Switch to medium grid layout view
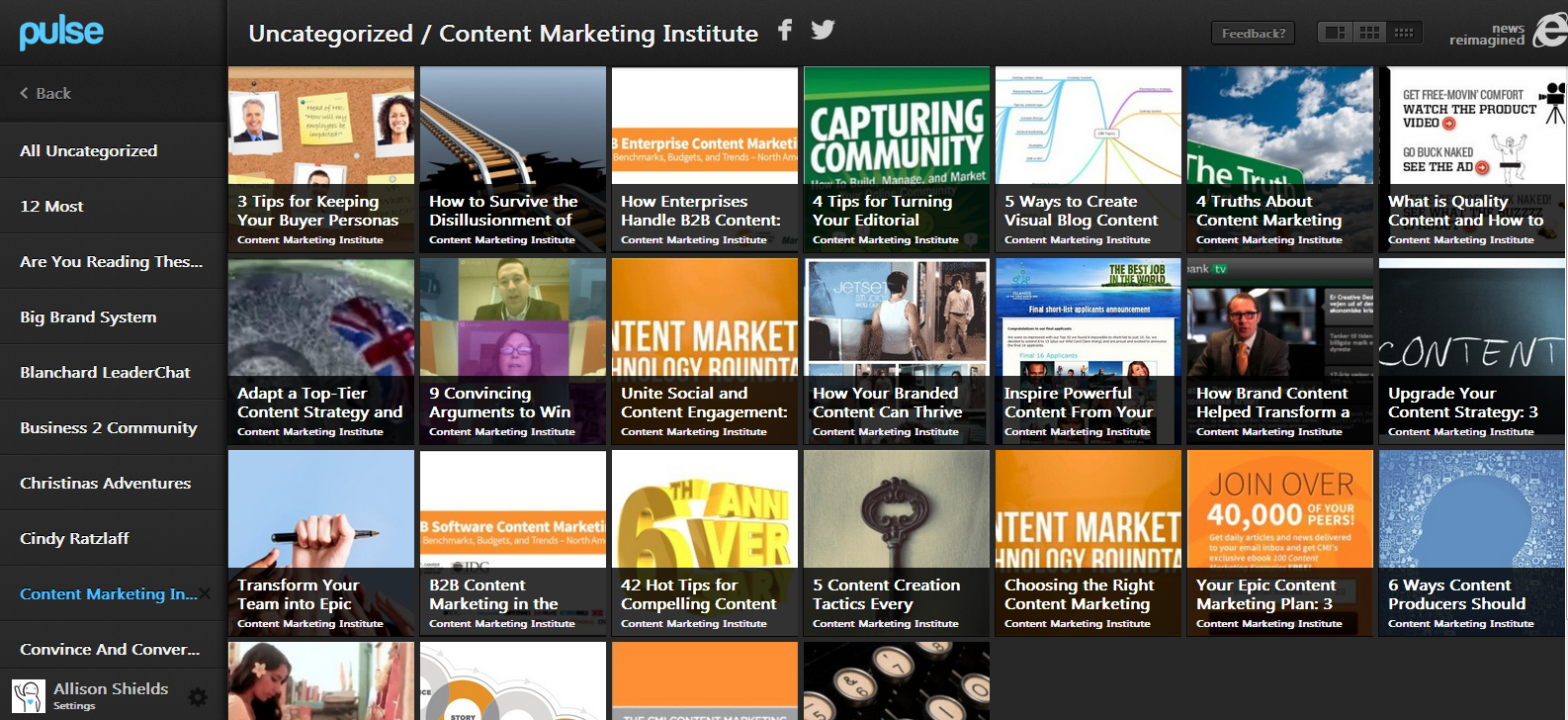The height and width of the screenshot is (720, 1568). coord(1369,33)
